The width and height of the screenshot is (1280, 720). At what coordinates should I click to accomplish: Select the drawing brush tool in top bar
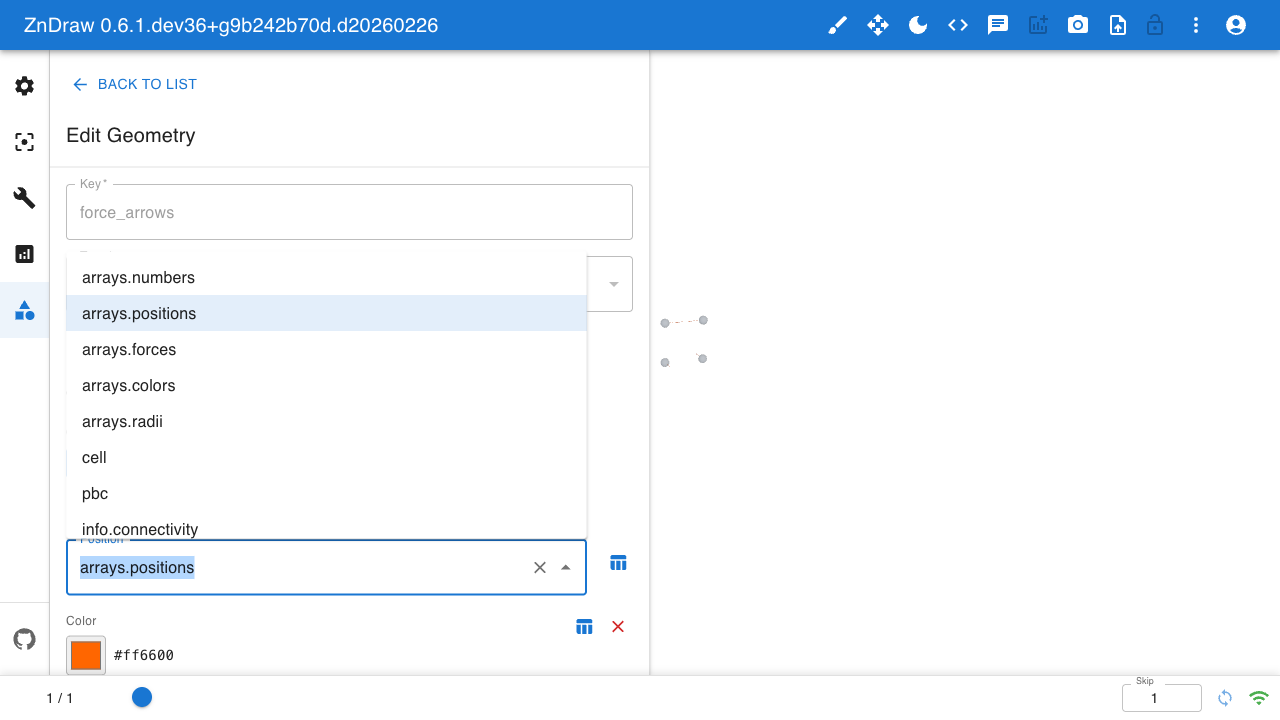click(x=838, y=25)
